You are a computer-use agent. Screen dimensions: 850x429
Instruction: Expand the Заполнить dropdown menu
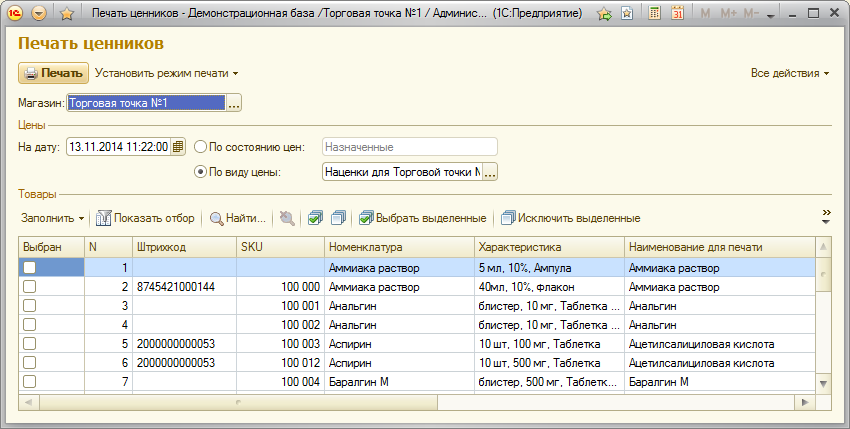[x=52, y=218]
